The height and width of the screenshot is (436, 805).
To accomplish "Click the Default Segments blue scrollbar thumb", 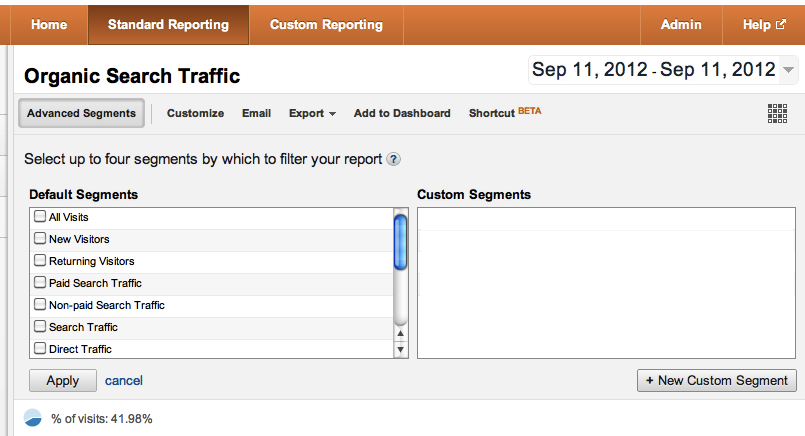I will pyautogui.click(x=400, y=242).
